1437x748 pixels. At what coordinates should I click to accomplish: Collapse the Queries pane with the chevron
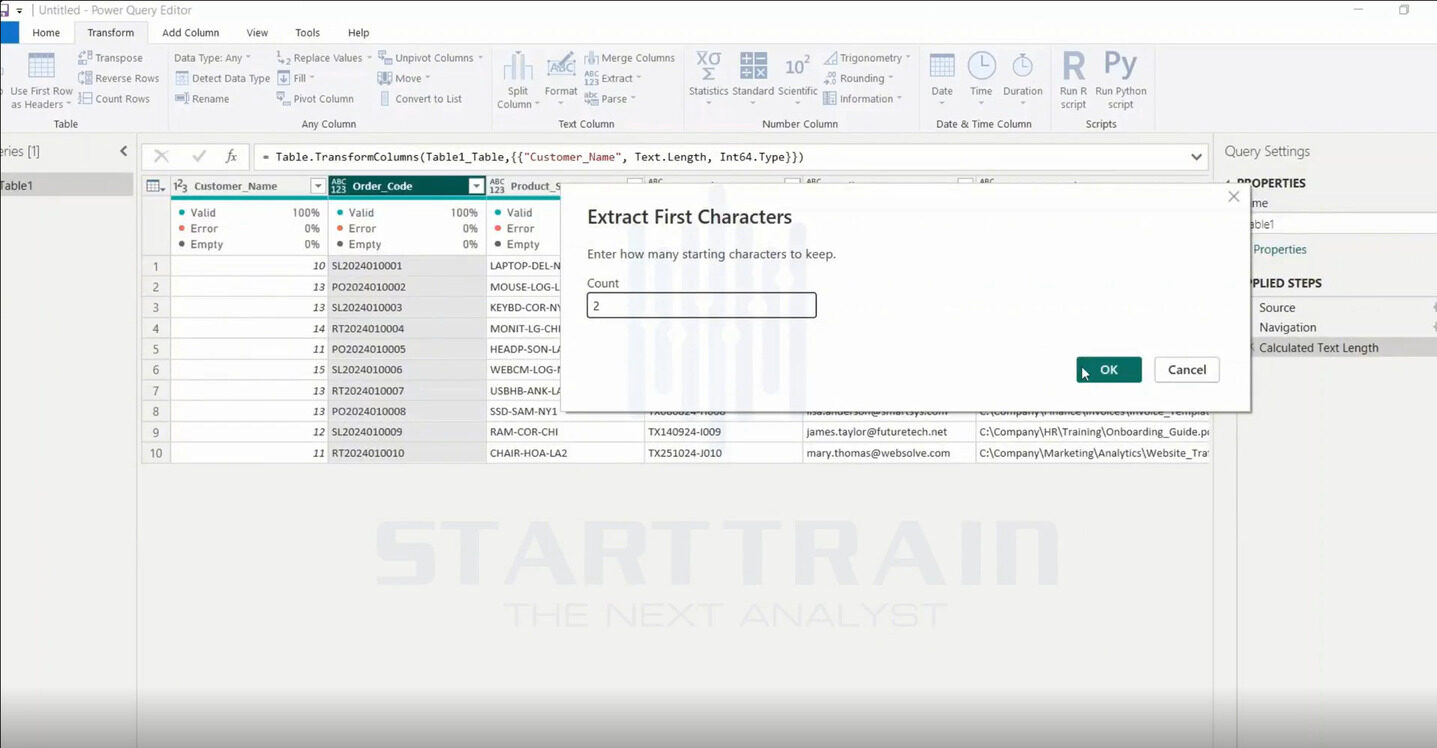[x=124, y=151]
